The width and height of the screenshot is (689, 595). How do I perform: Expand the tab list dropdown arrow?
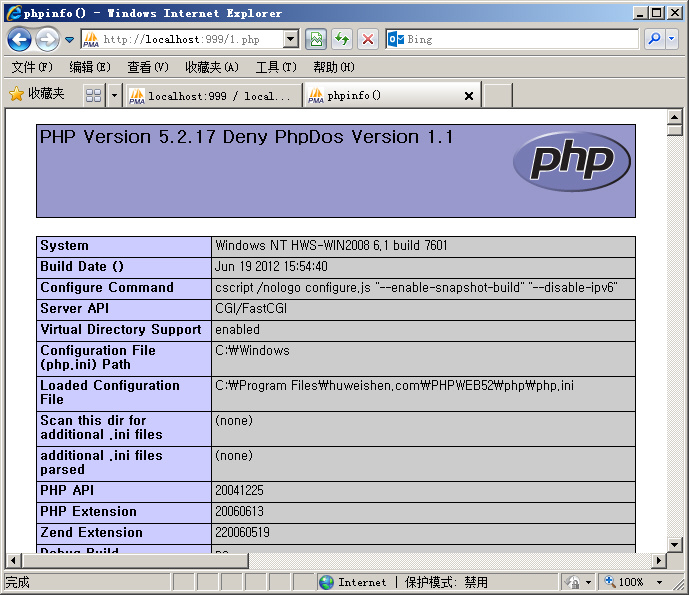click(114, 95)
